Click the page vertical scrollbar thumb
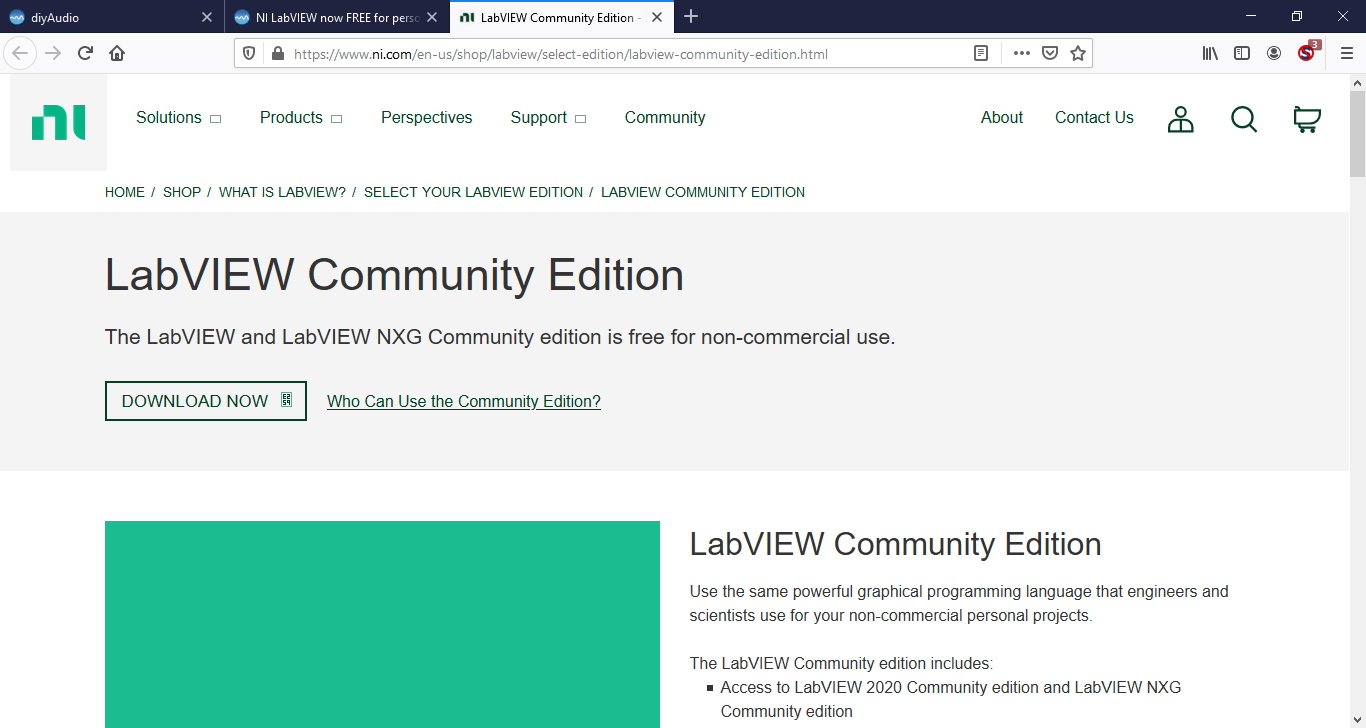 pyautogui.click(x=1357, y=132)
